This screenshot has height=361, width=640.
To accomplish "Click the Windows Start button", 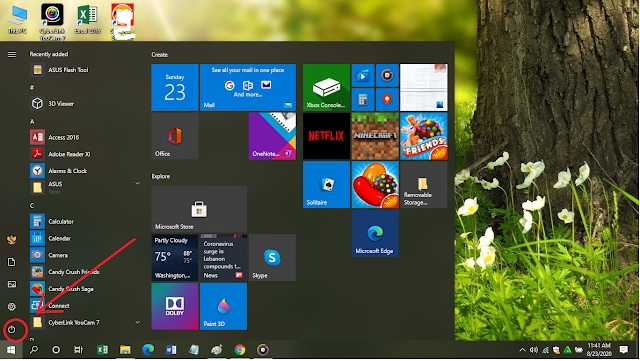I will (x=11, y=350).
